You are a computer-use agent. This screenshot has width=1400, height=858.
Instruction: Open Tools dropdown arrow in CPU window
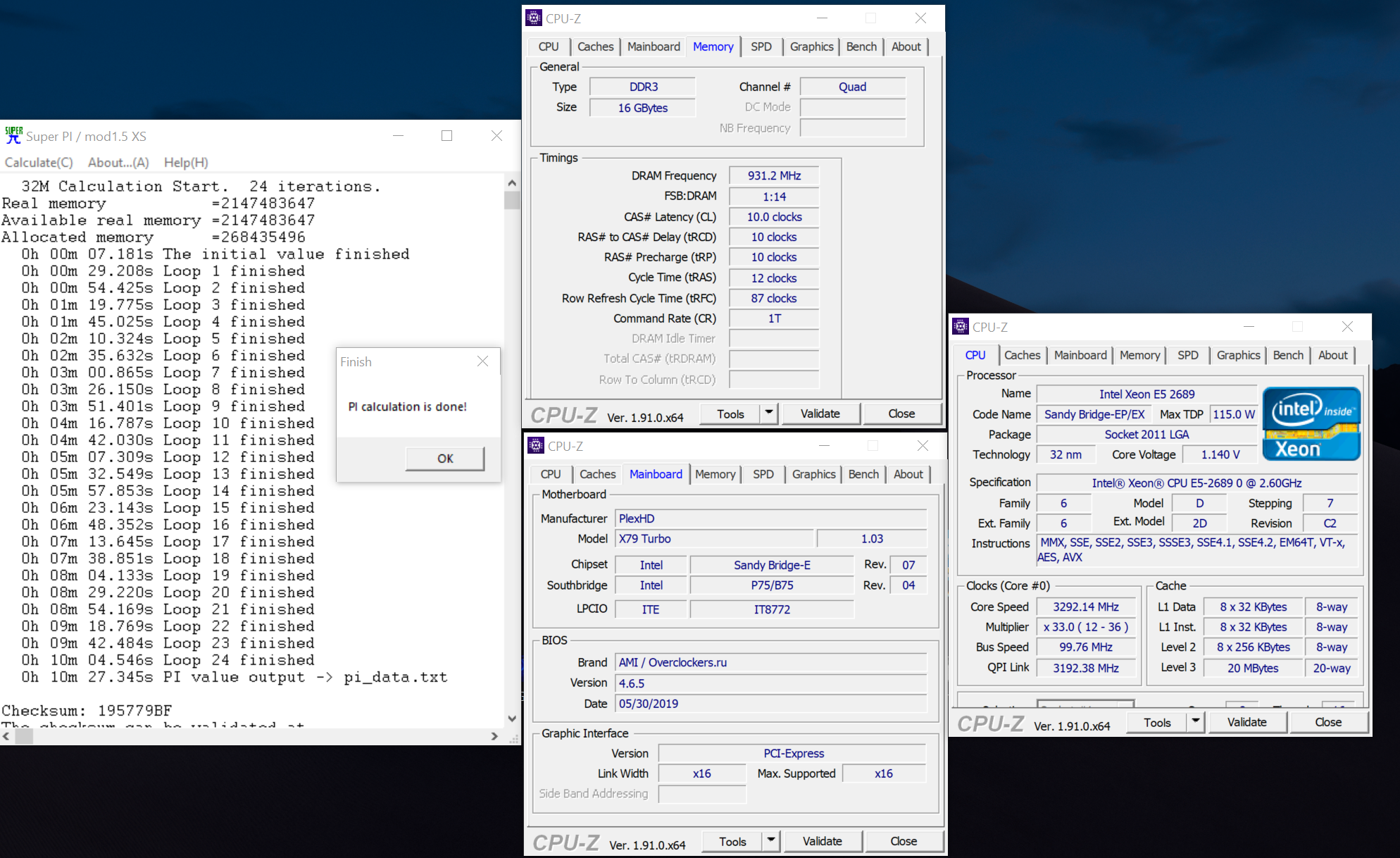coord(1195,721)
